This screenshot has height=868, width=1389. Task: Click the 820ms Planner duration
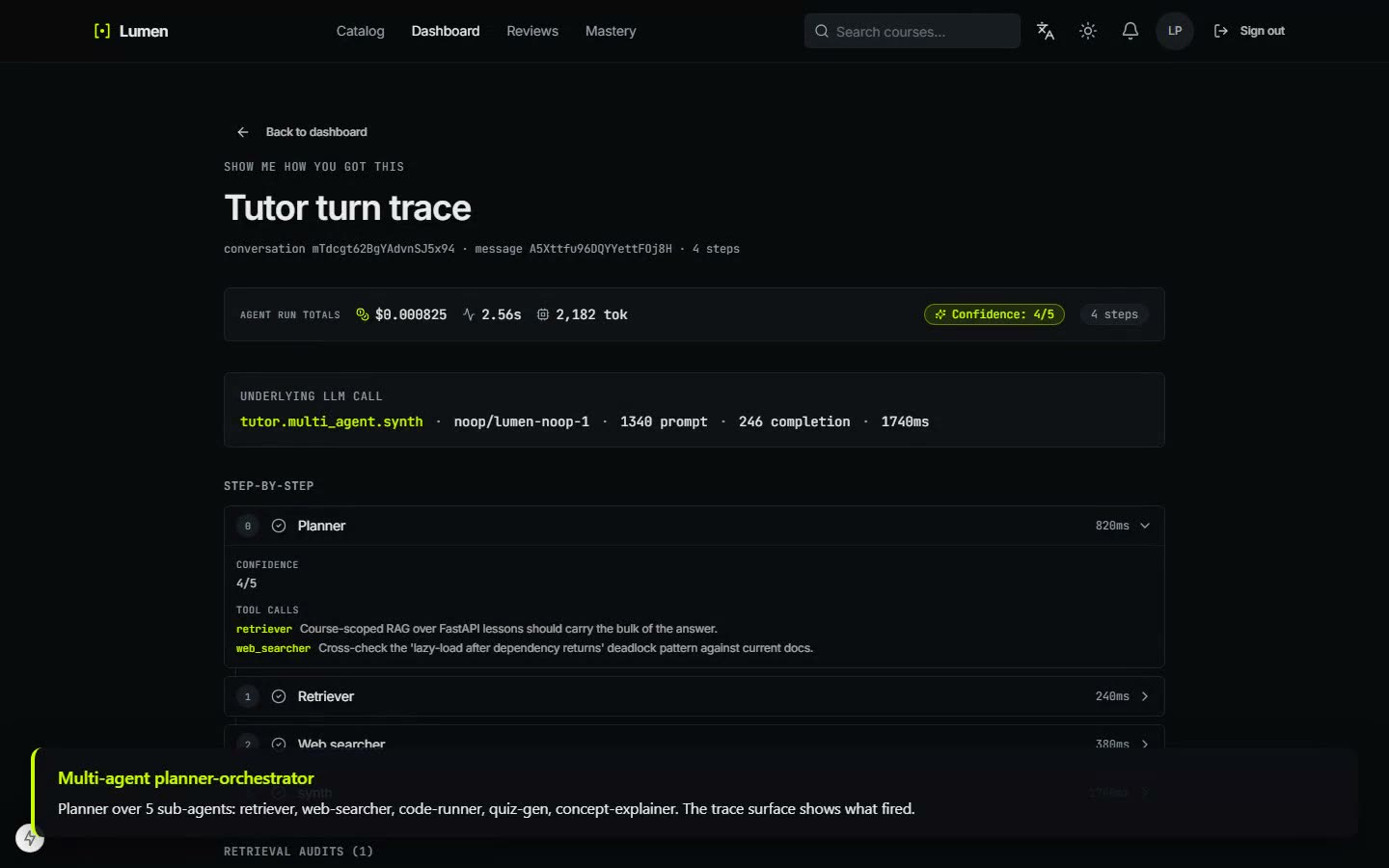pos(1112,526)
